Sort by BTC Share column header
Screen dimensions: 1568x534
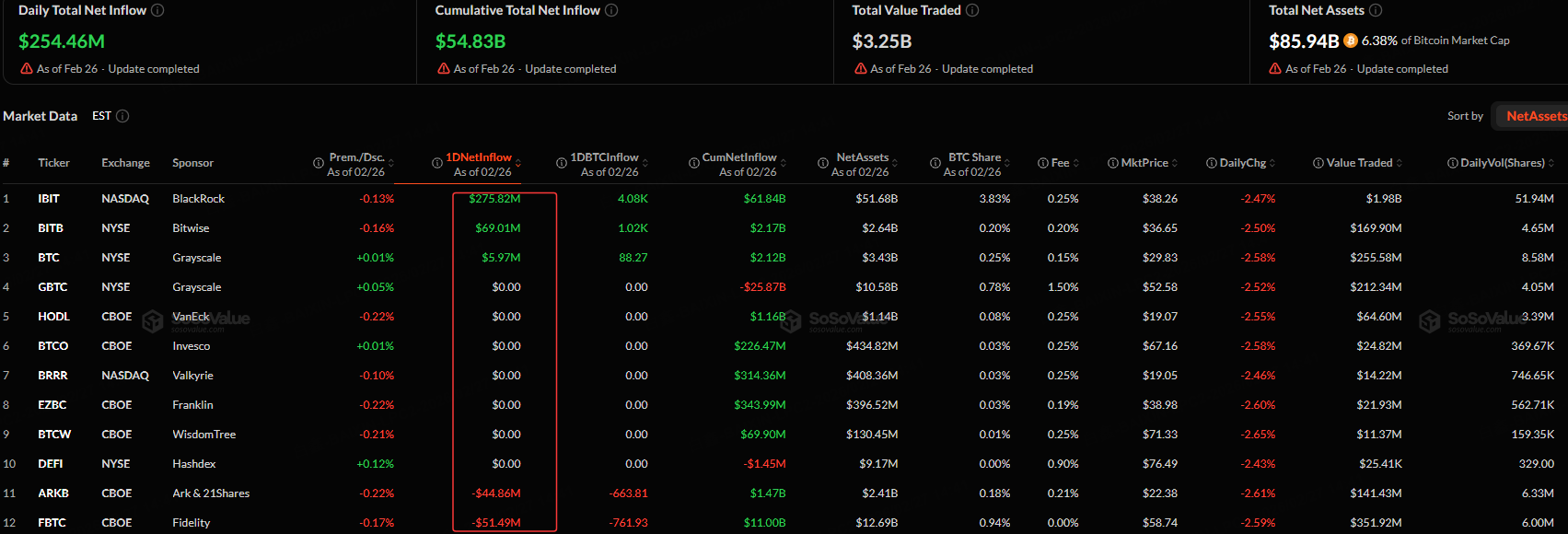click(974, 157)
